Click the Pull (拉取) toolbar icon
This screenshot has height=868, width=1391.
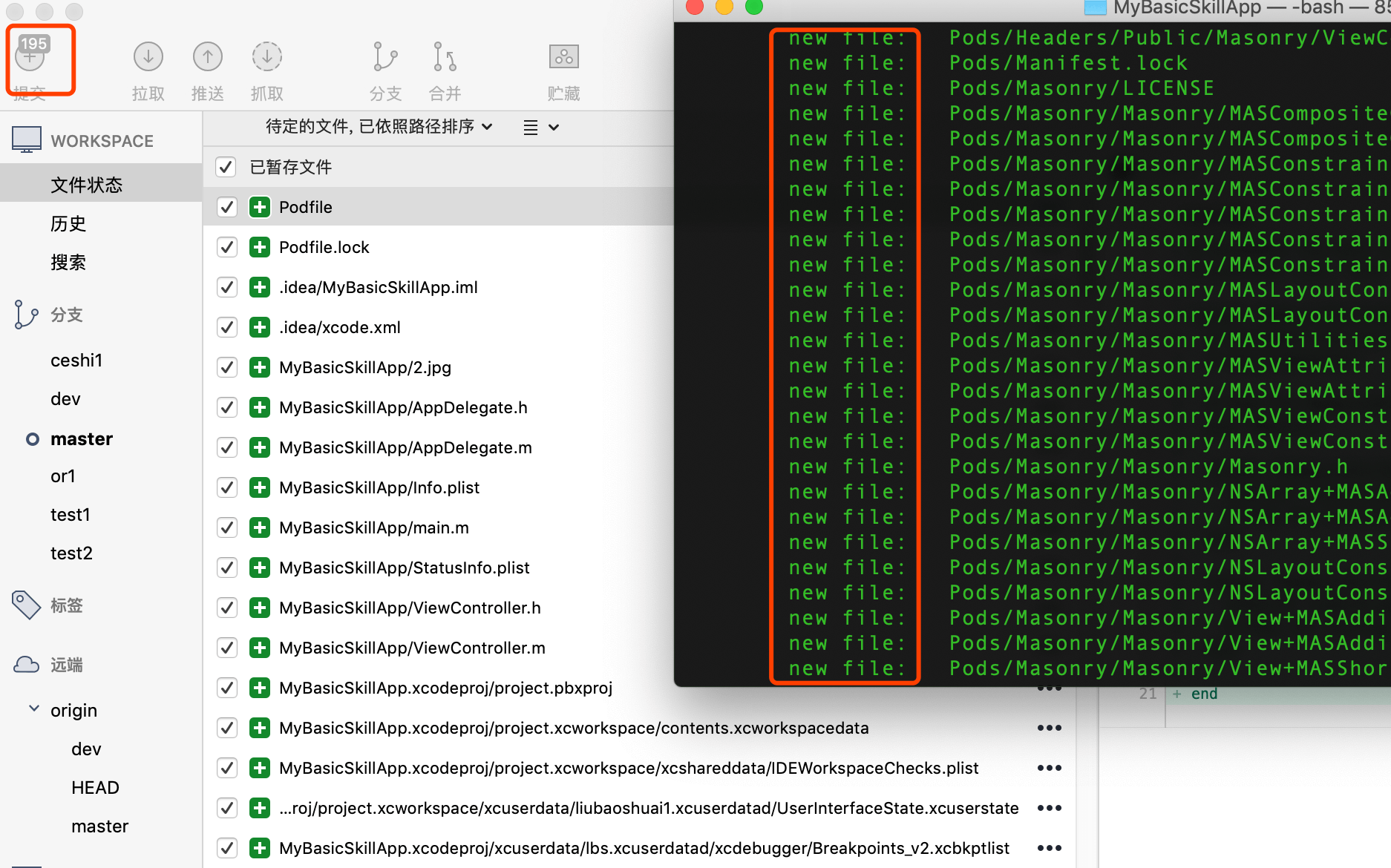click(148, 56)
